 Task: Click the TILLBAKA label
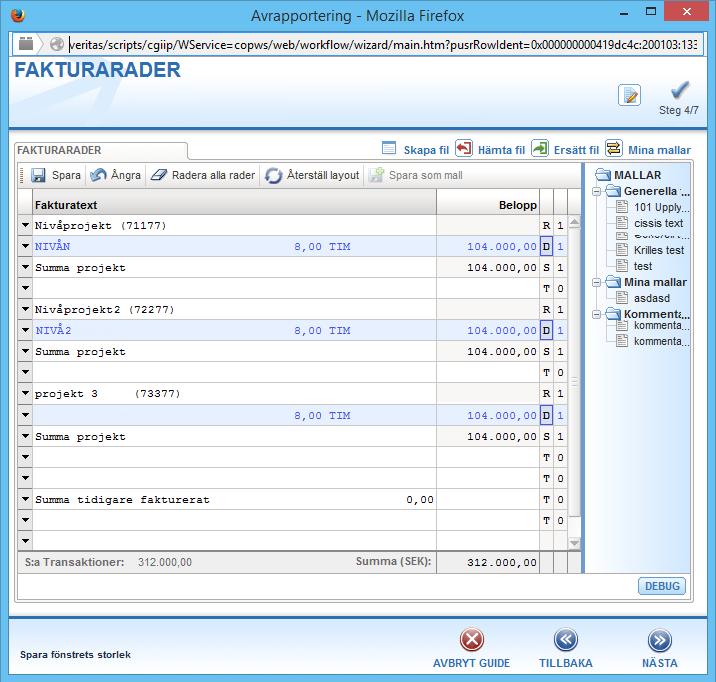pos(566,663)
